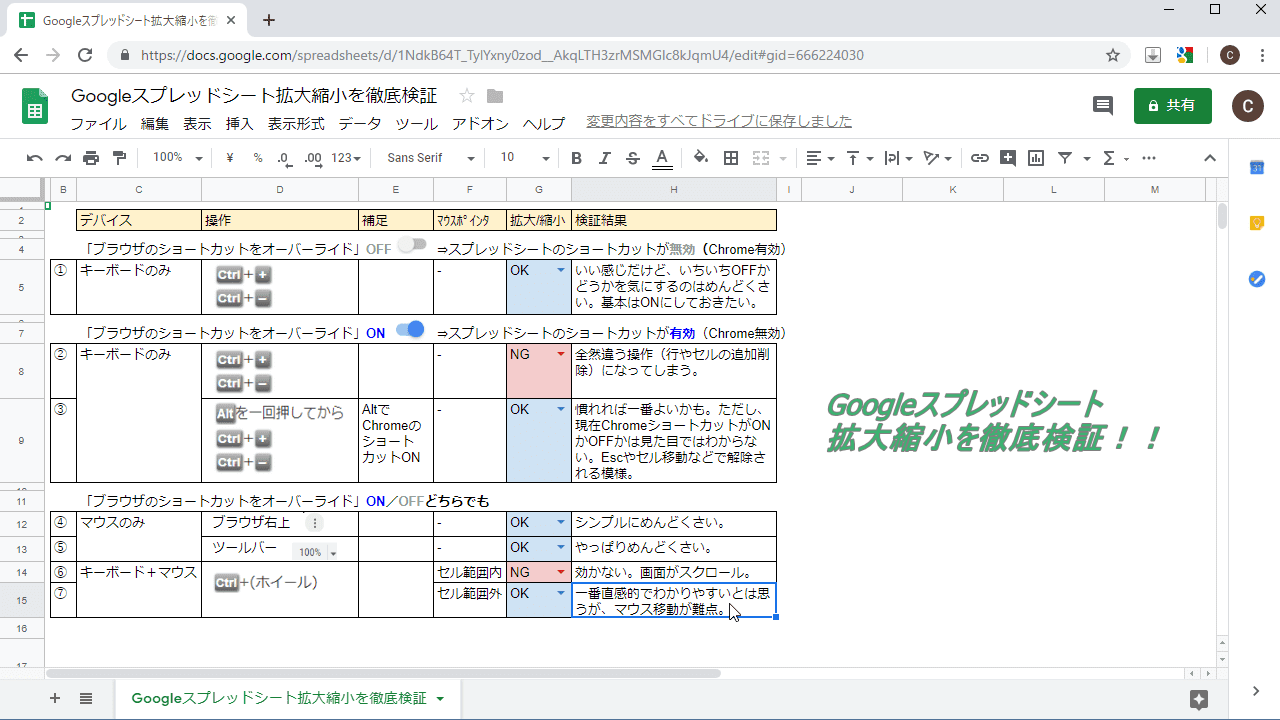Open the ファイル menu
This screenshot has height=720, width=1280.
(x=98, y=124)
